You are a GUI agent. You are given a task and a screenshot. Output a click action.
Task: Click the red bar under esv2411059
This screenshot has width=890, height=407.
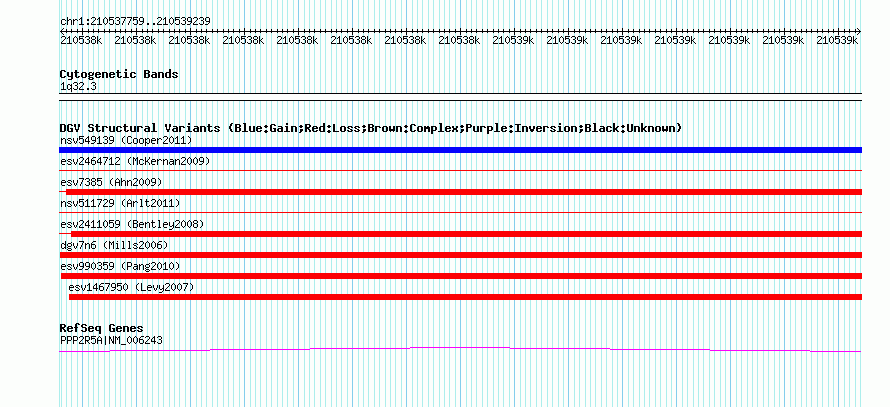(x=467, y=234)
